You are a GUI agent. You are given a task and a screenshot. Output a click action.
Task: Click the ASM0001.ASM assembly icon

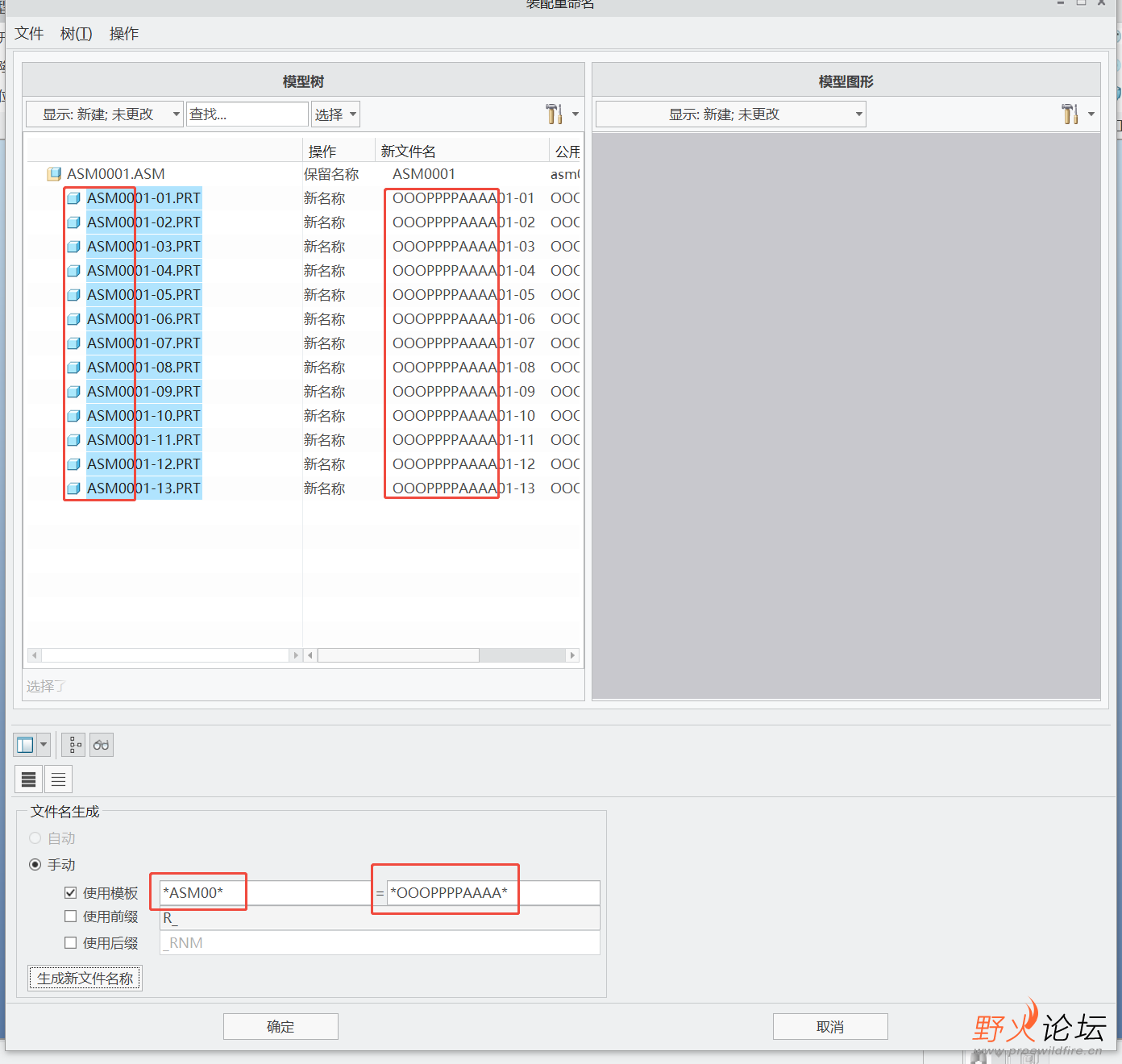click(x=54, y=174)
